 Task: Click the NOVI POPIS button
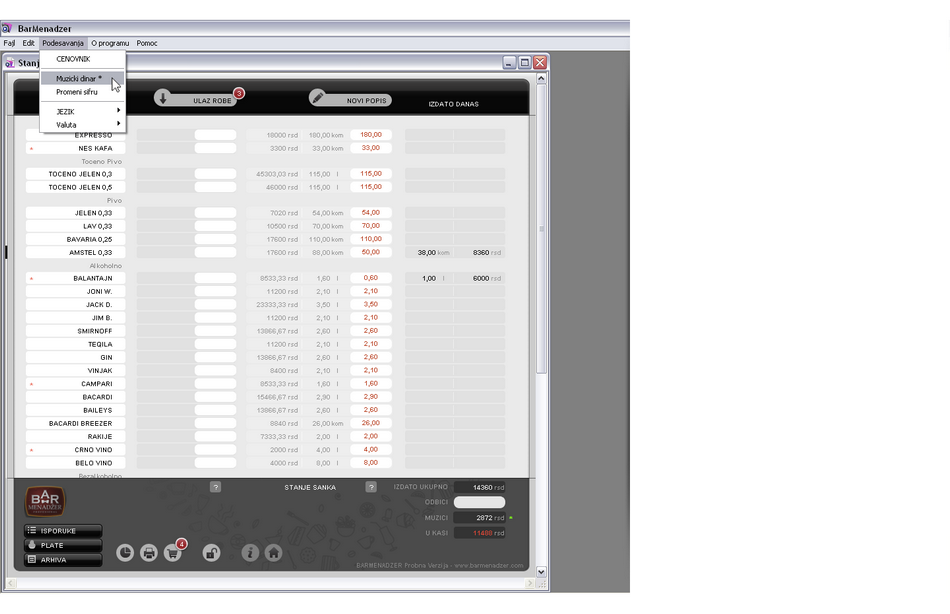(x=350, y=98)
